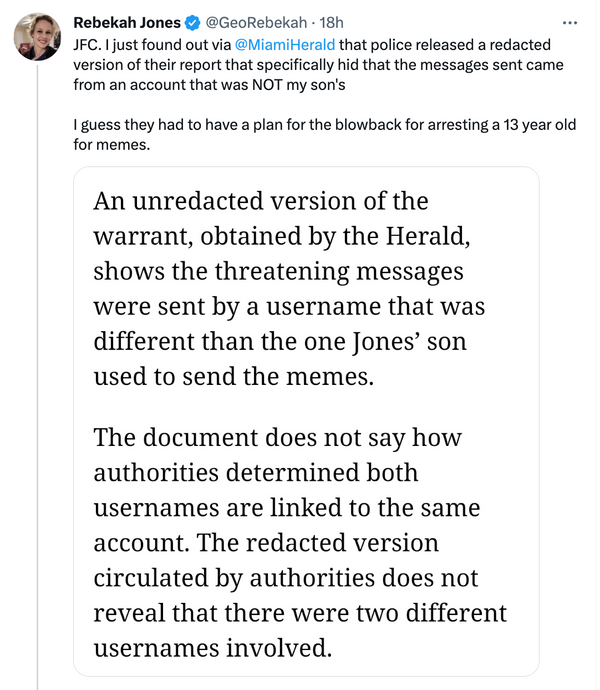Click the word 'Herald,' in the article image

[x=428, y=236]
